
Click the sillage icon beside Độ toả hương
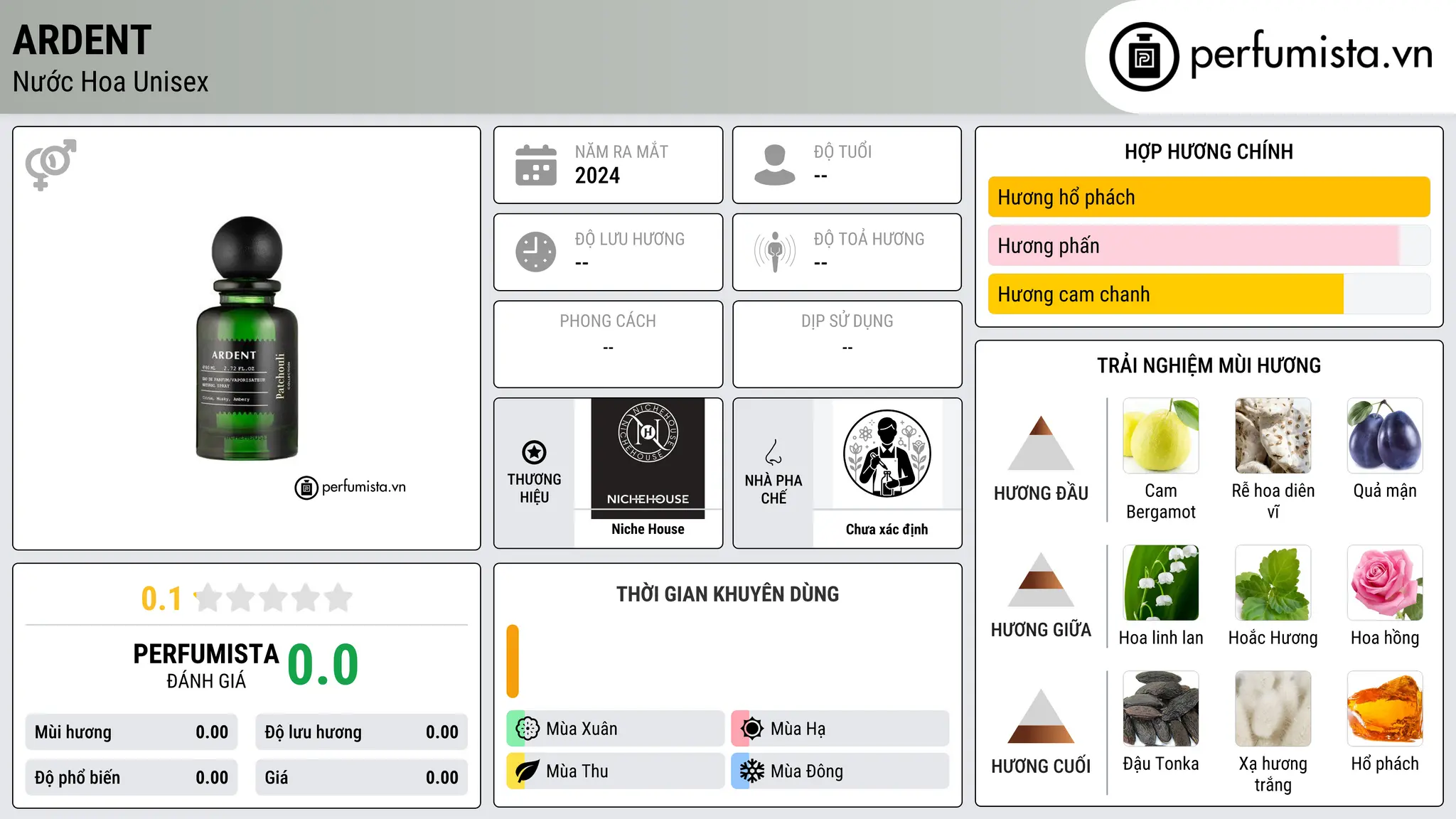click(774, 252)
